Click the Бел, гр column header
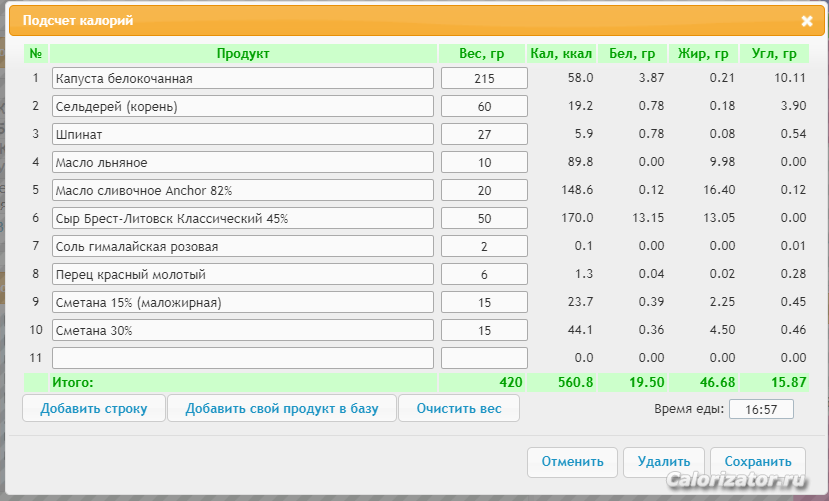829x501 pixels. point(632,53)
